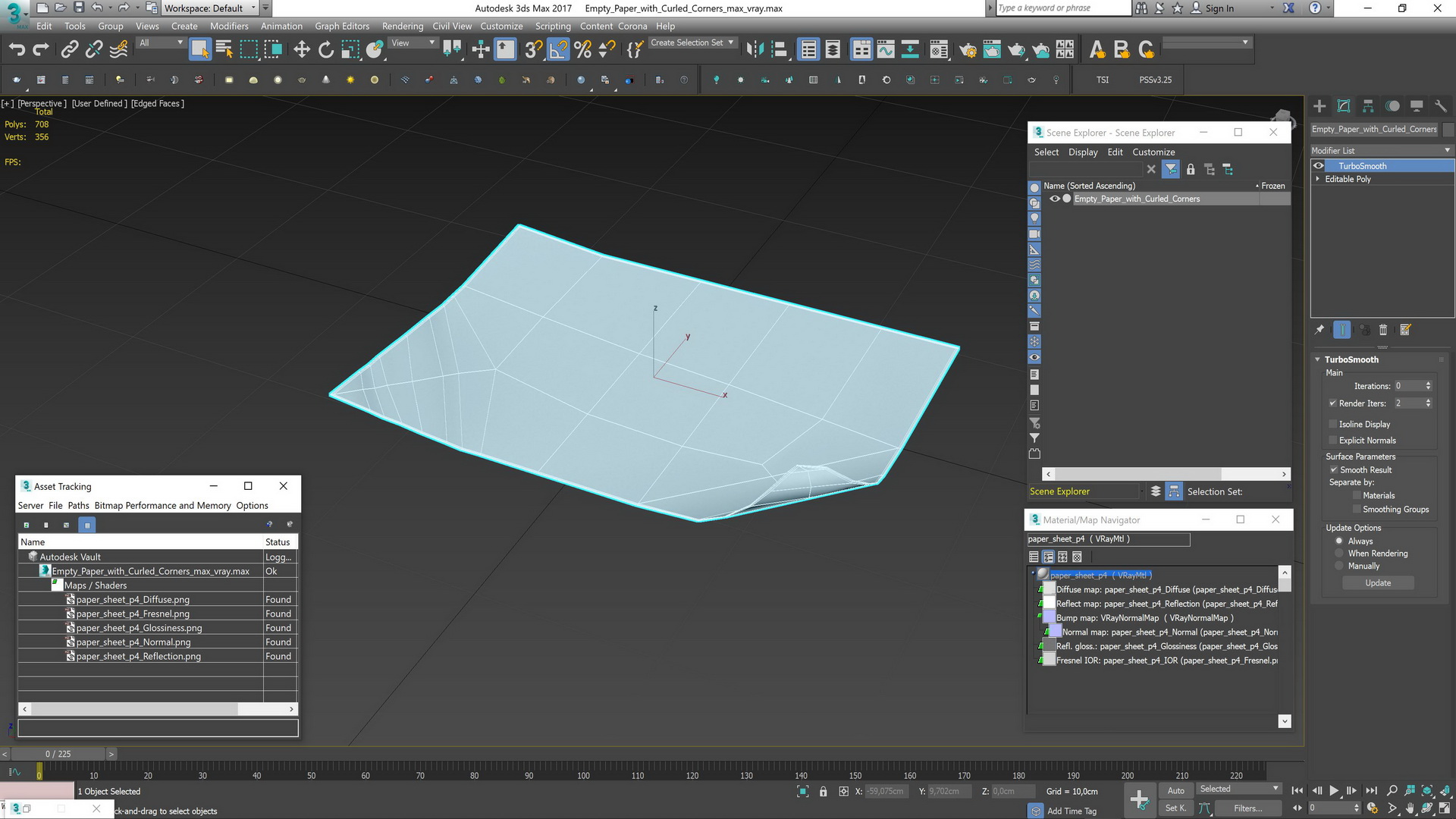Open the Motion panel tab
1456x819 pixels.
click(1392, 106)
